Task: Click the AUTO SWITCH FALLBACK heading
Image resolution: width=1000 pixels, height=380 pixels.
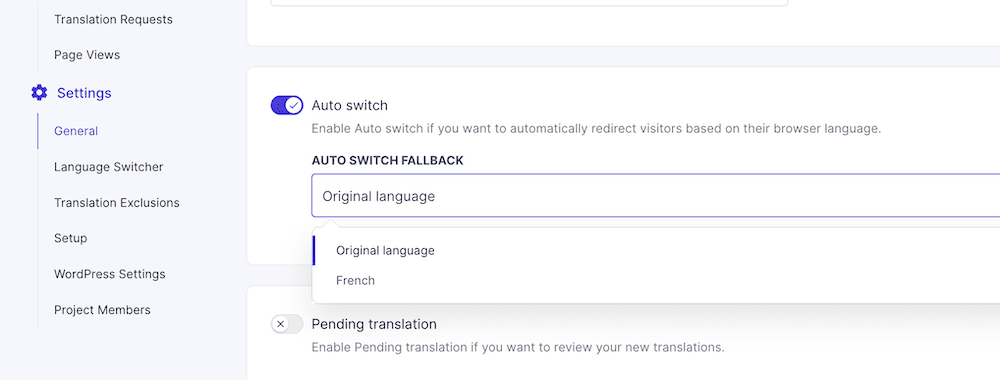Action: pyautogui.click(x=387, y=161)
